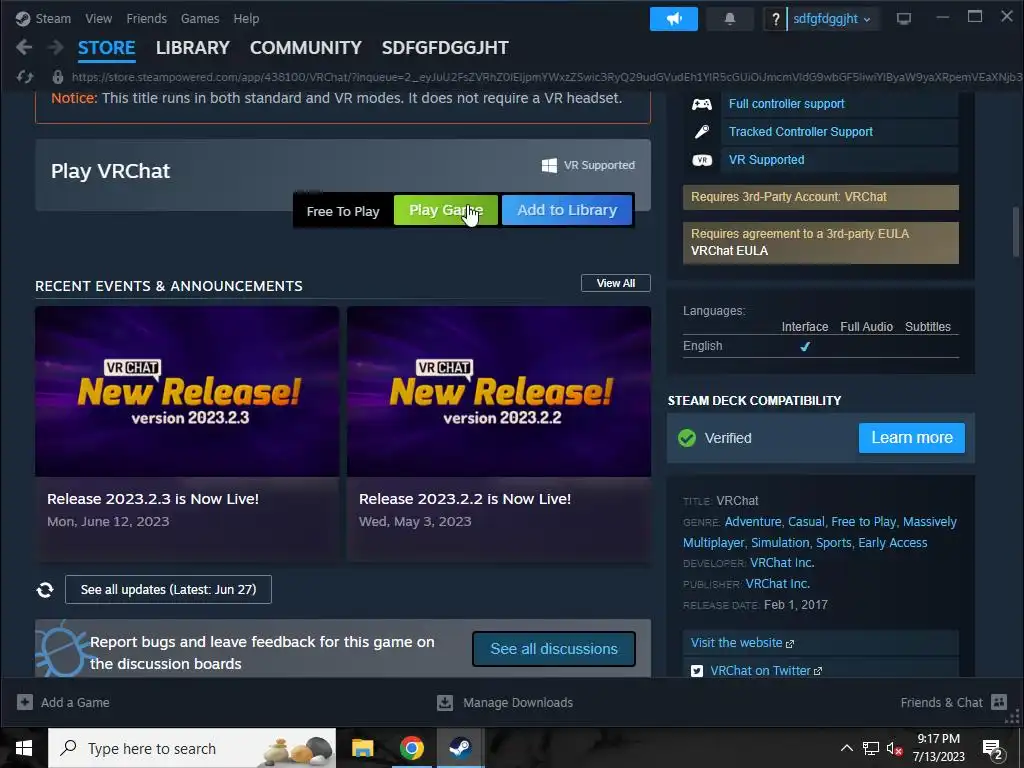The width and height of the screenshot is (1024, 768).
Task: Open the VR Supported feature link
Action: point(767,160)
